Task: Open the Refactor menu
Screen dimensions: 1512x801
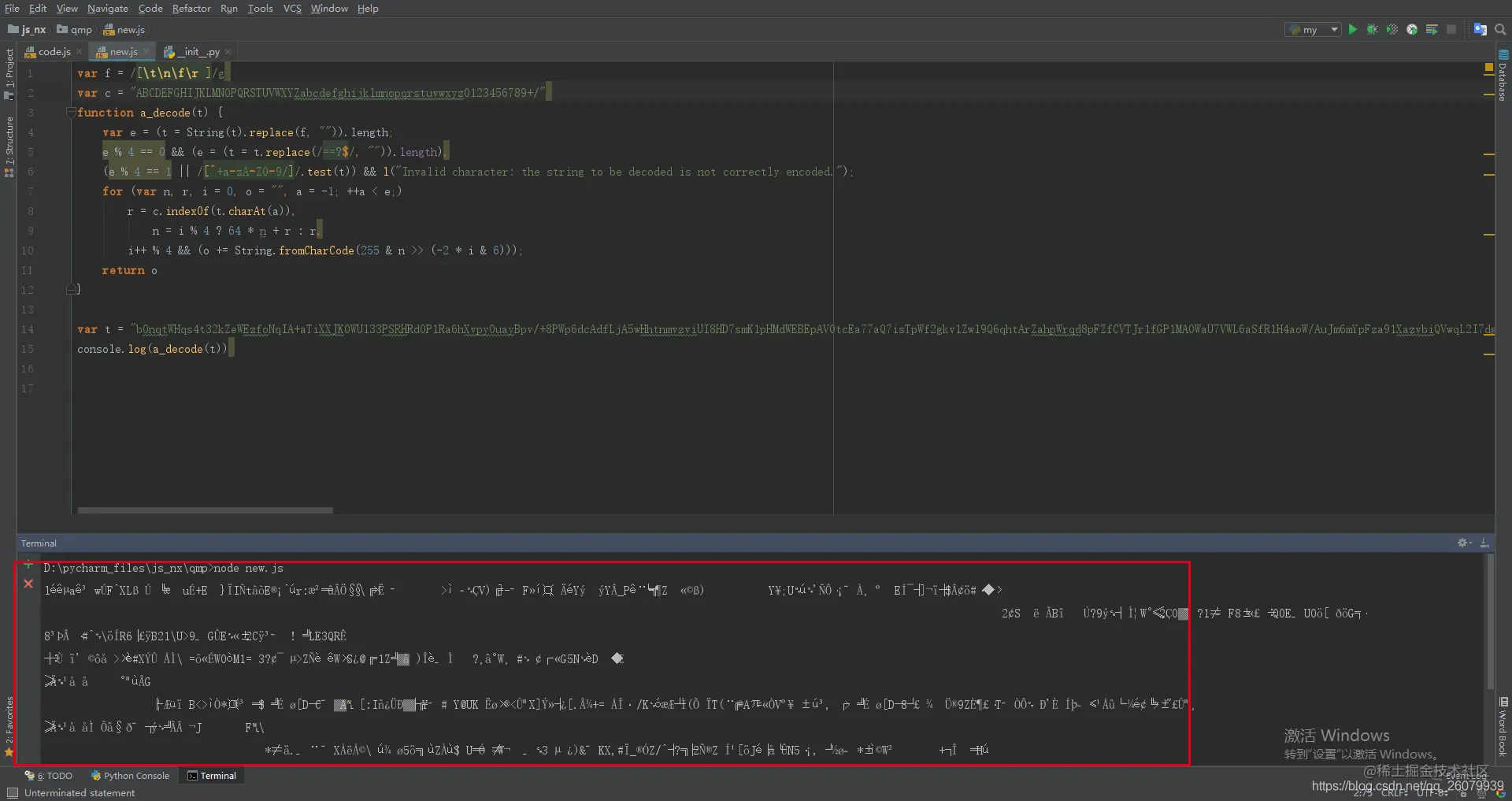Action: point(191,8)
